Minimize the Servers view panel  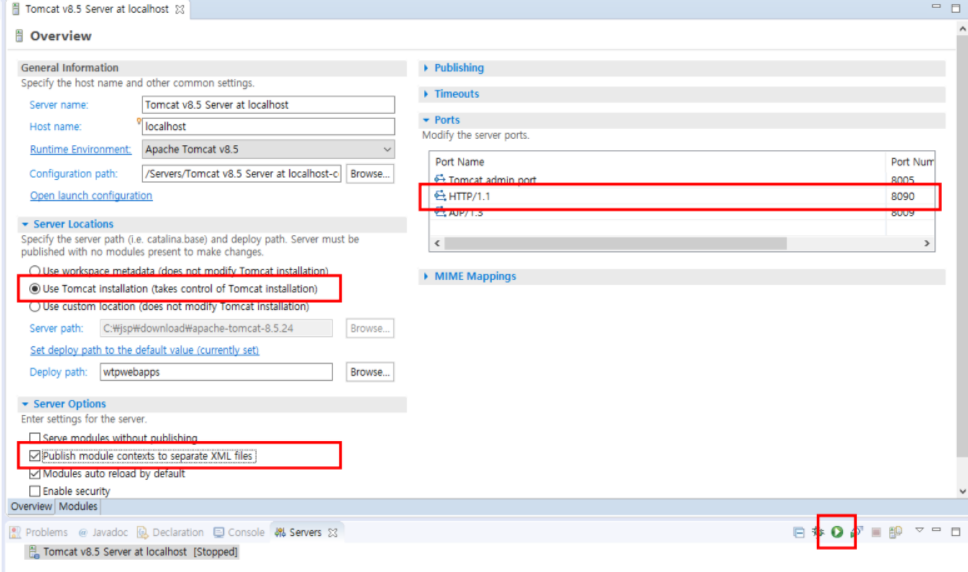pos(937,530)
